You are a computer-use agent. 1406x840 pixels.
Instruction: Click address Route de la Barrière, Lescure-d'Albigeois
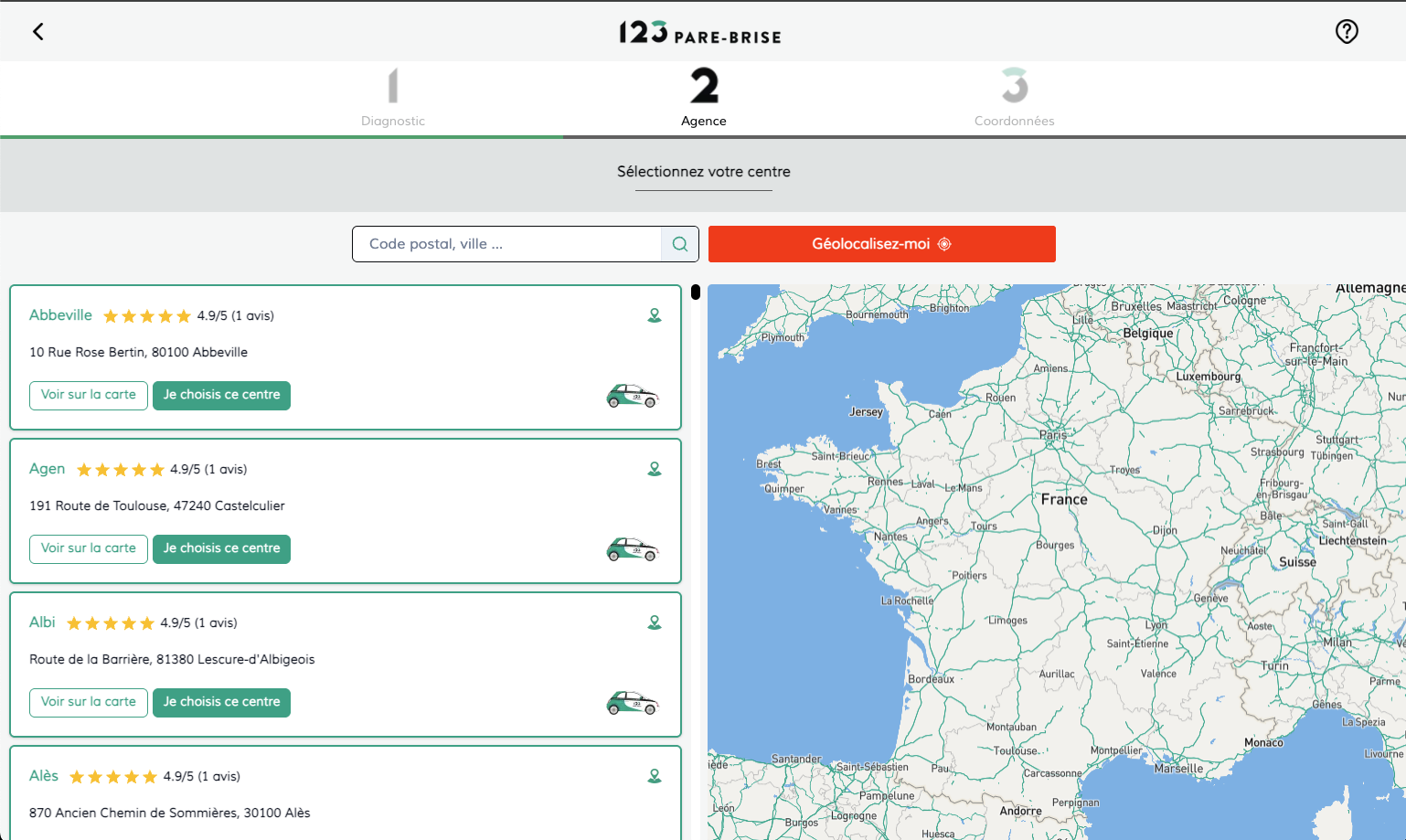[172, 659]
